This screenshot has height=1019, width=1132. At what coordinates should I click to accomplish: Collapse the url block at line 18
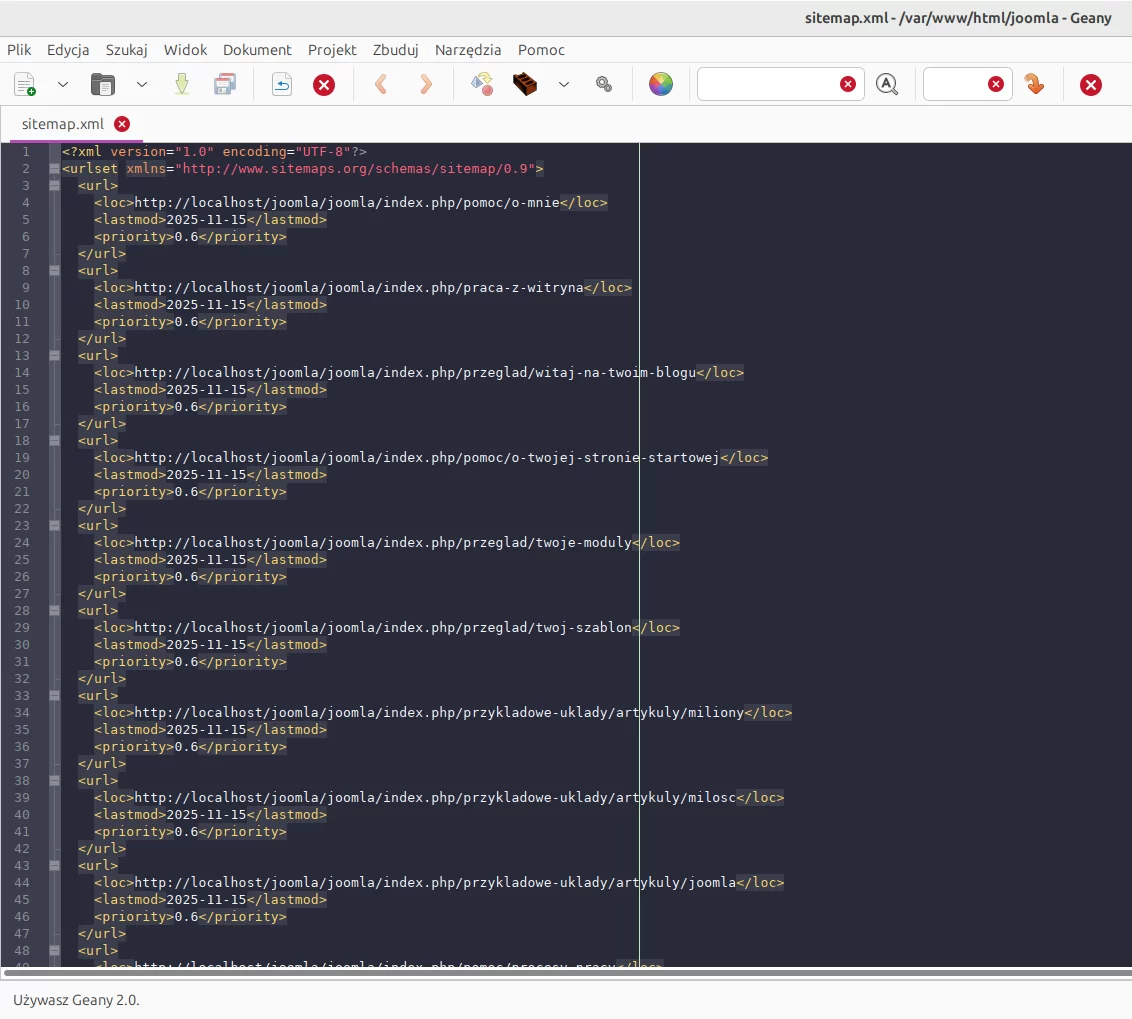click(54, 441)
